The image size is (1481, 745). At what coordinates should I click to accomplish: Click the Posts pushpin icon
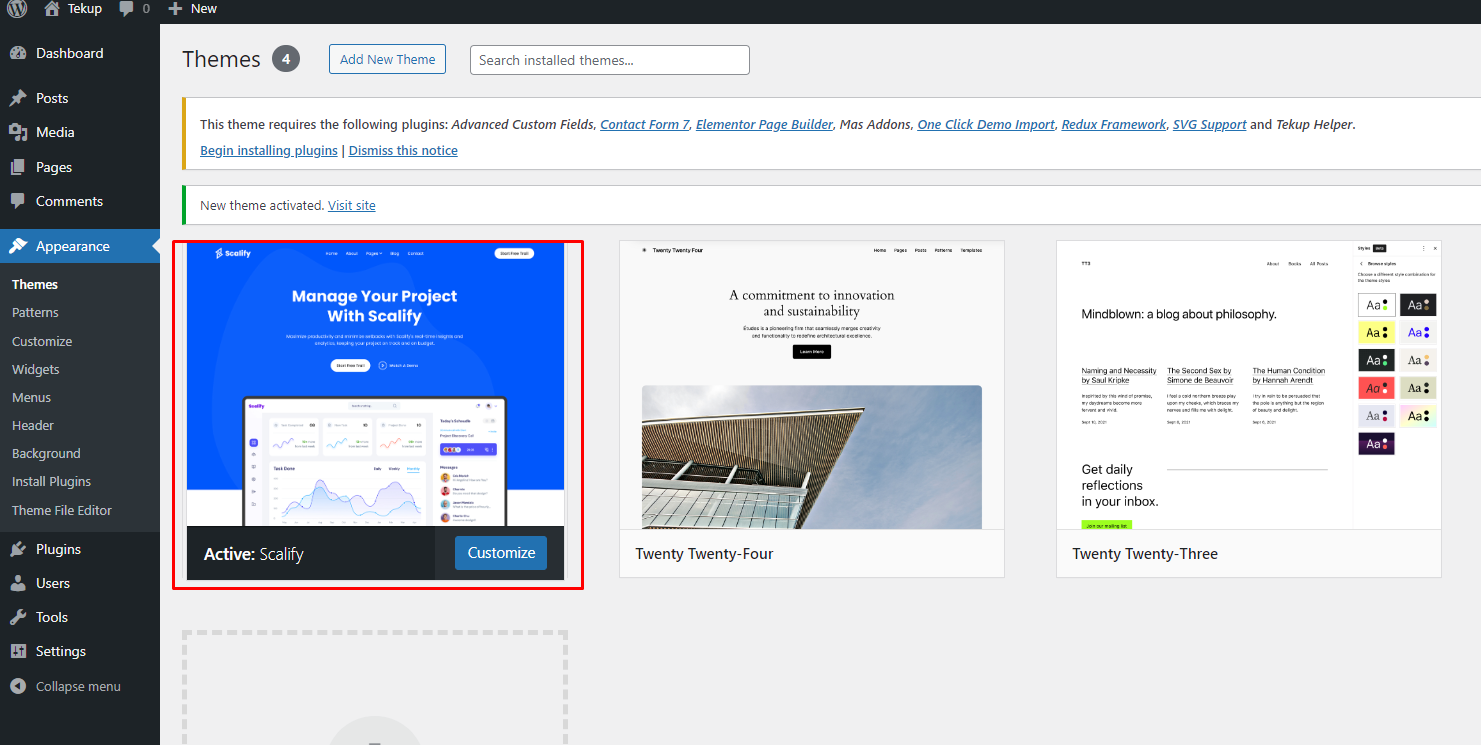[18, 98]
